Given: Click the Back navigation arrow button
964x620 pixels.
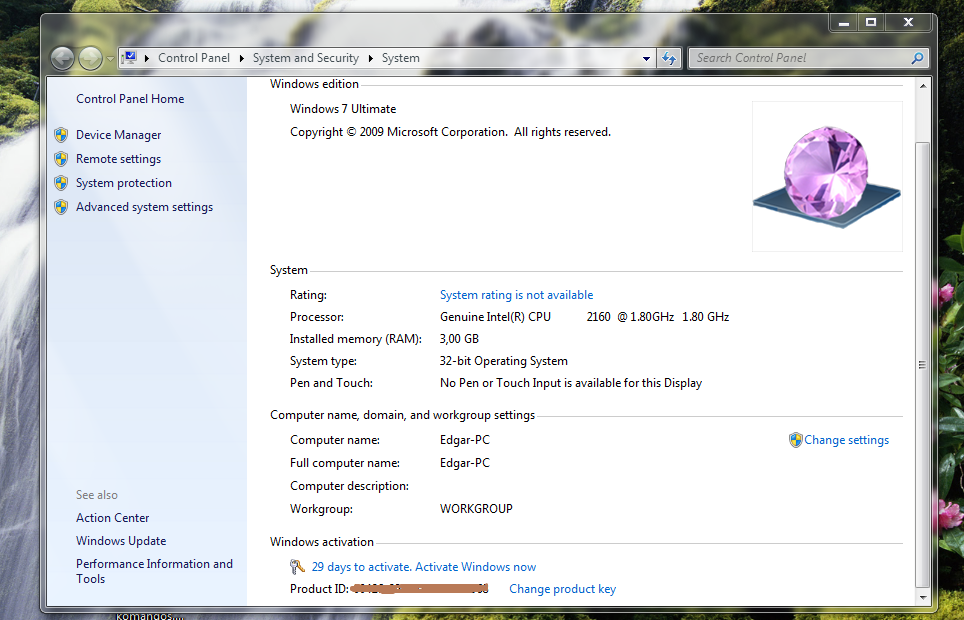Looking at the screenshot, I should coord(62,58).
